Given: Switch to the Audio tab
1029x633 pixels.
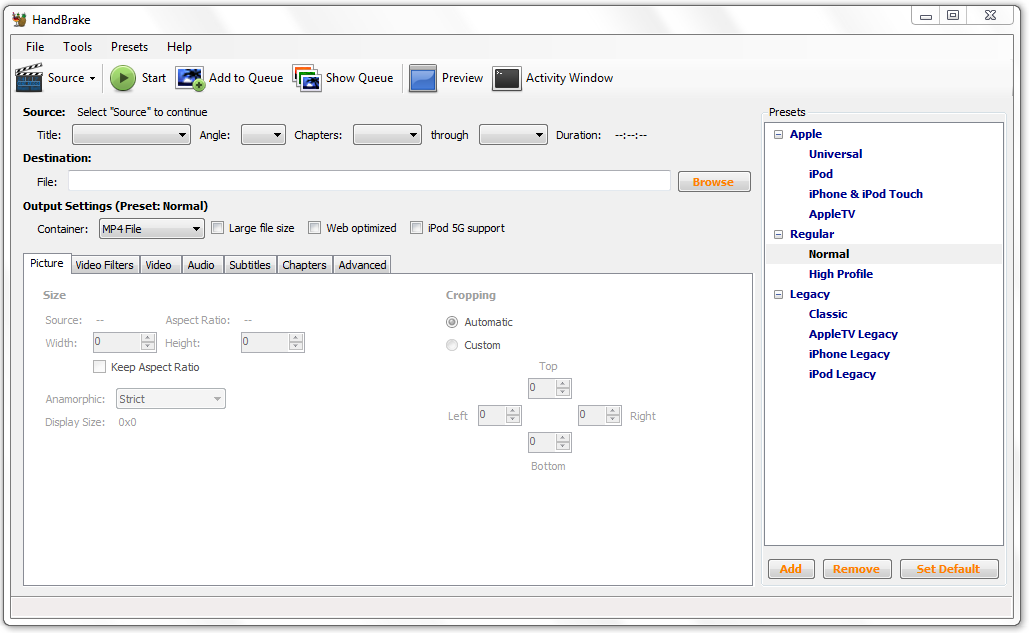Looking at the screenshot, I should (201, 265).
